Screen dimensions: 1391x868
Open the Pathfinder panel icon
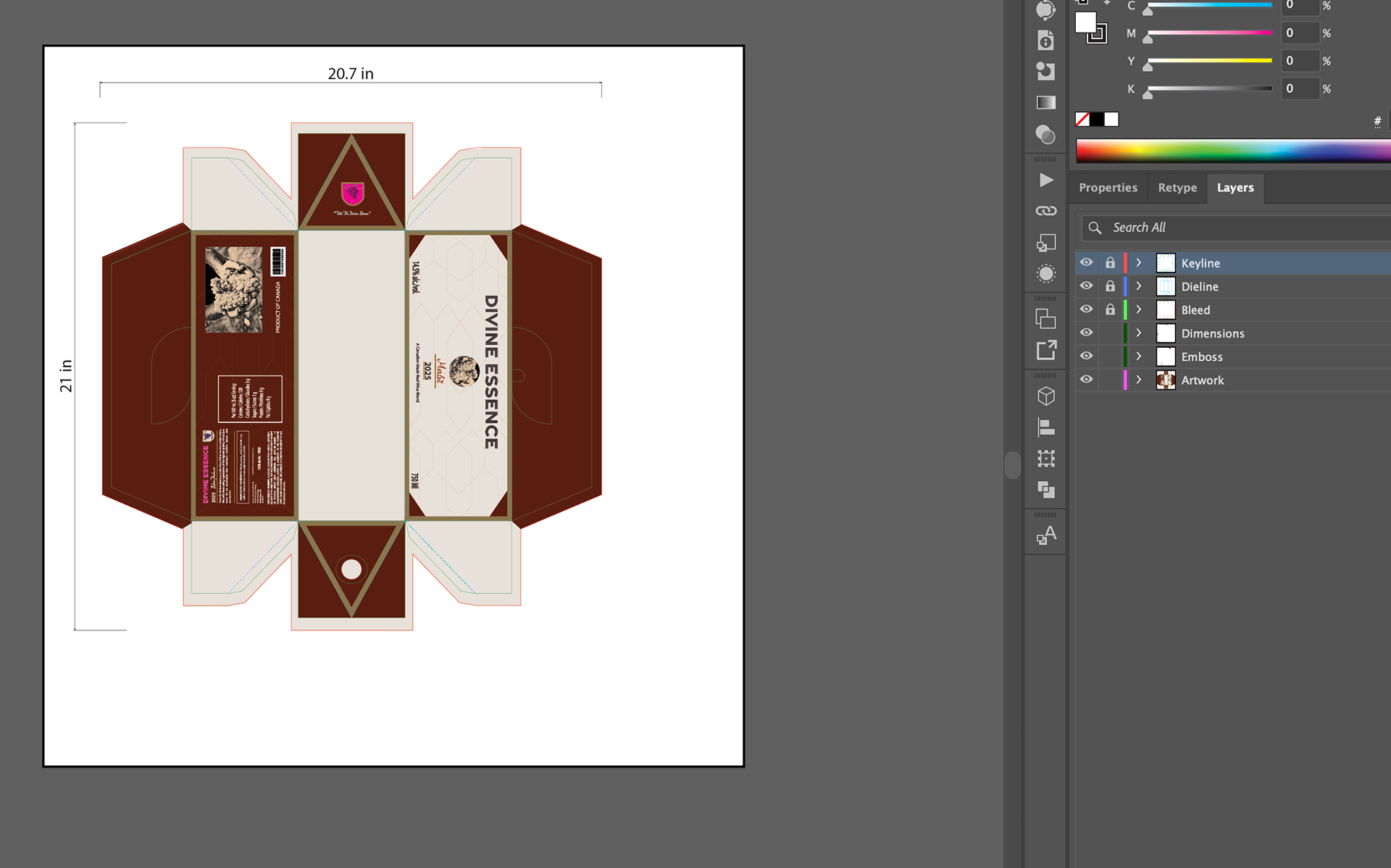(1046, 490)
